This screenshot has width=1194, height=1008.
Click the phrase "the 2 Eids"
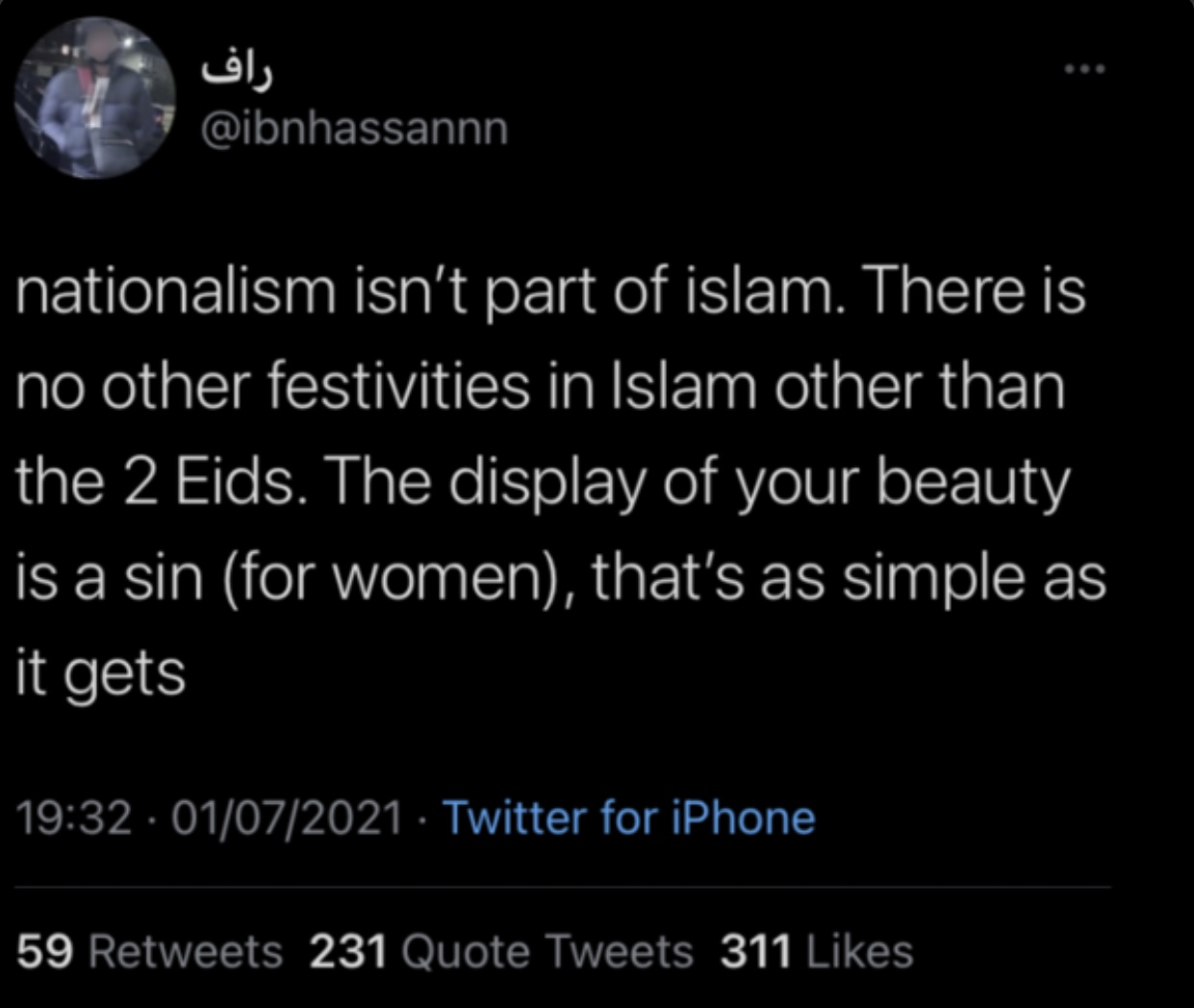[x=157, y=483]
